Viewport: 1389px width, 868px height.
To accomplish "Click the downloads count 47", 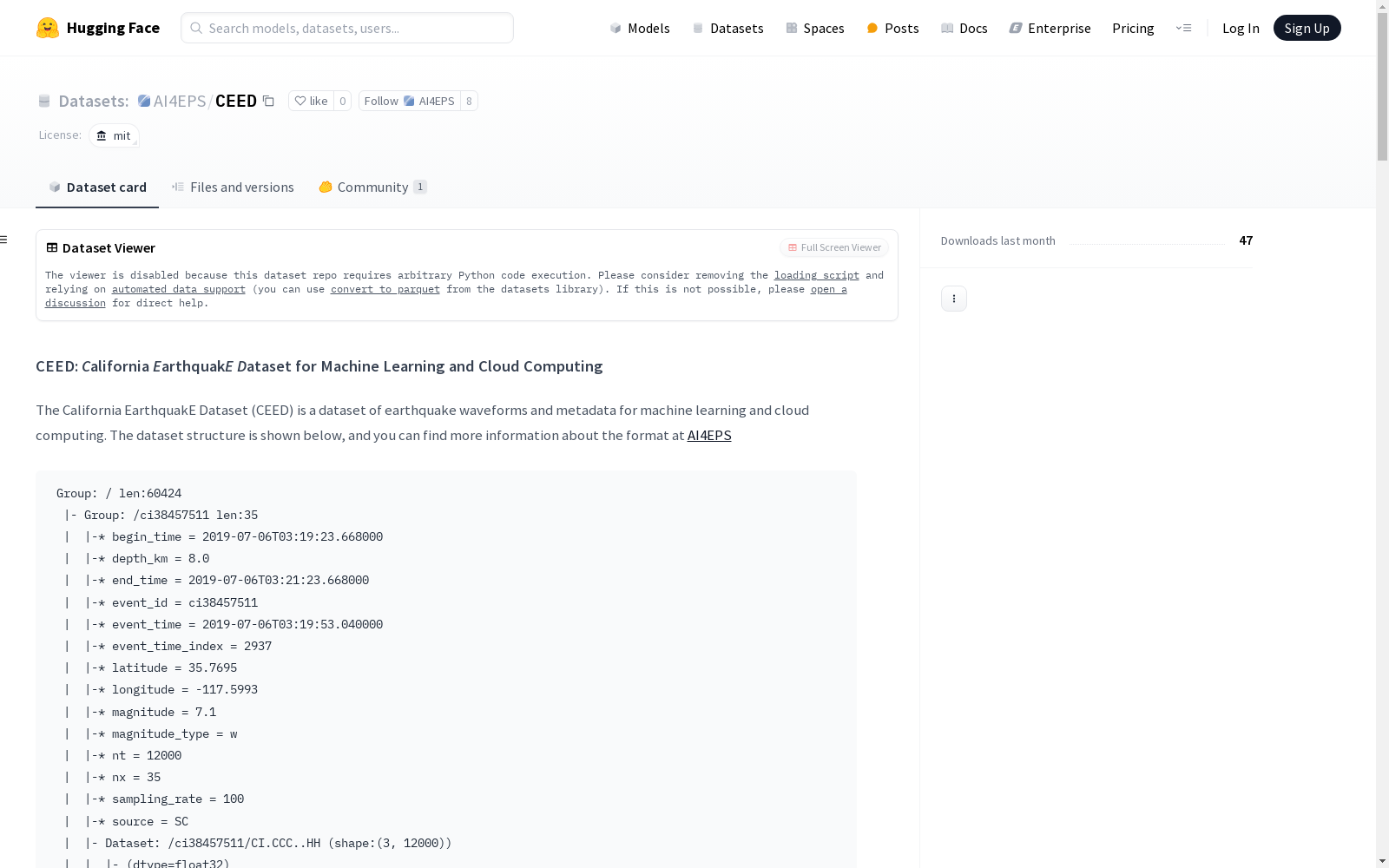I will pyautogui.click(x=1246, y=240).
